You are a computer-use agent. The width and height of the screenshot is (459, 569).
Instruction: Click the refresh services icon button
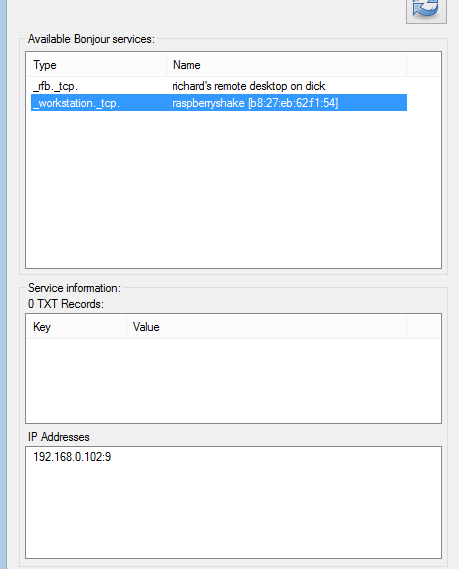426,11
